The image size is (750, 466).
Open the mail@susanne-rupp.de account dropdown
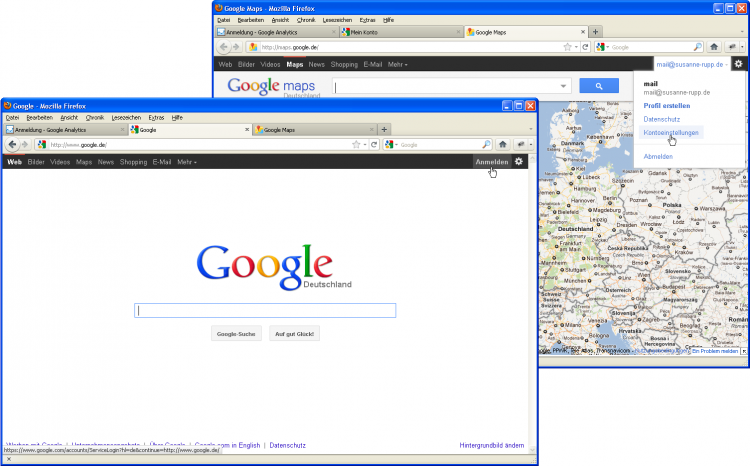tap(691, 64)
